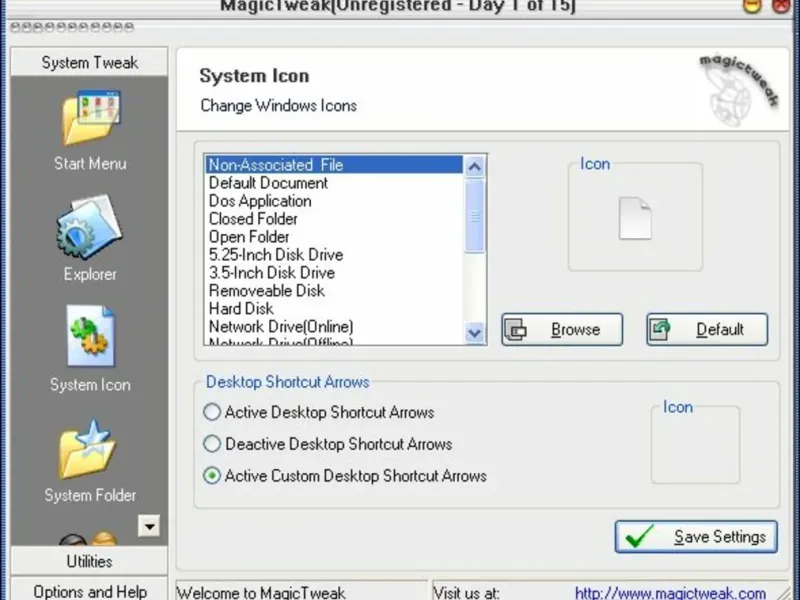Open the Start Menu tweak icon
The height and width of the screenshot is (600, 800).
tap(90, 119)
